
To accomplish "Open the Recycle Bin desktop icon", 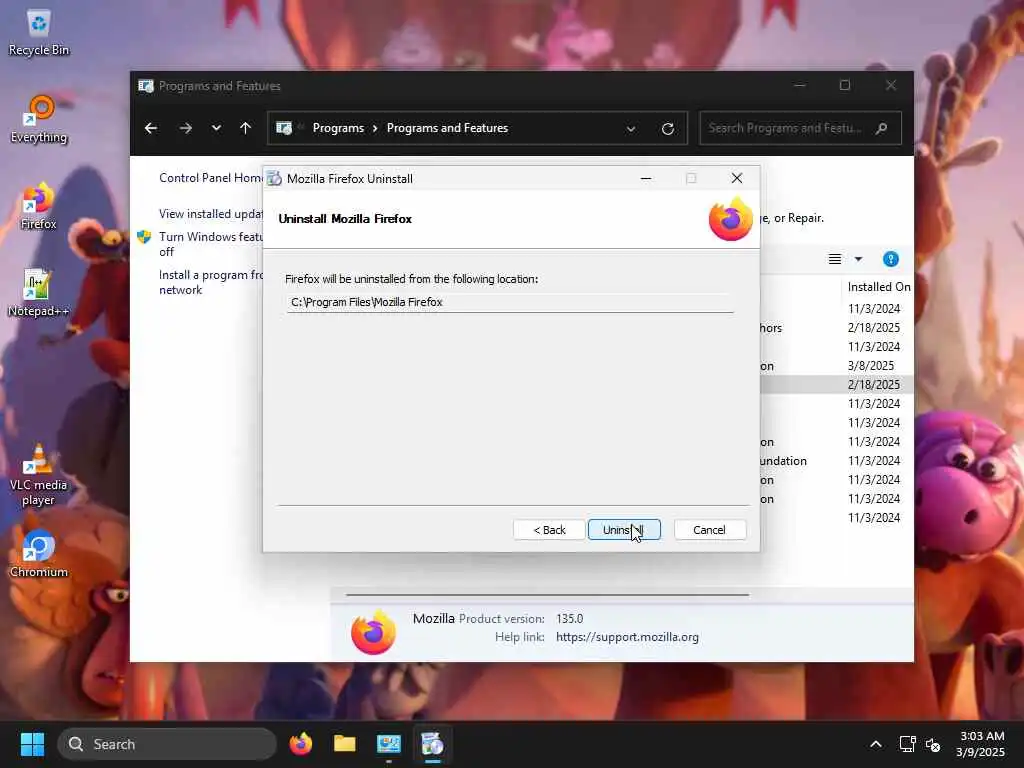I will [x=39, y=33].
